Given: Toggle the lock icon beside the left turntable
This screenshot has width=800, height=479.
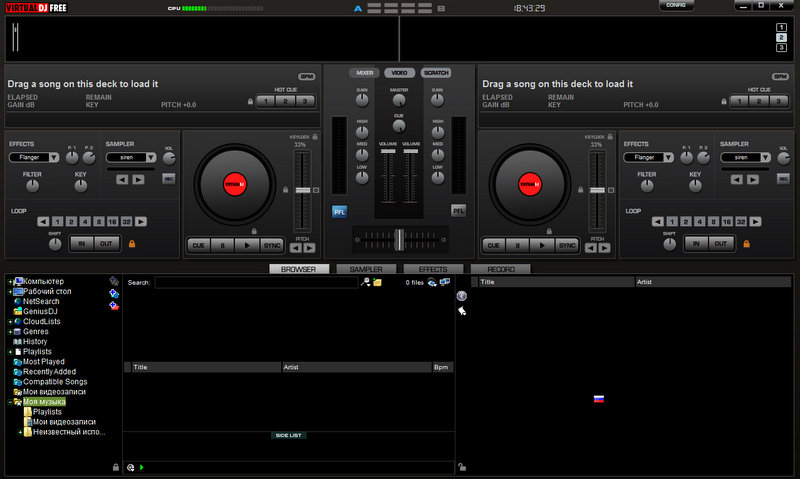Looking at the screenshot, I should pos(285,190).
